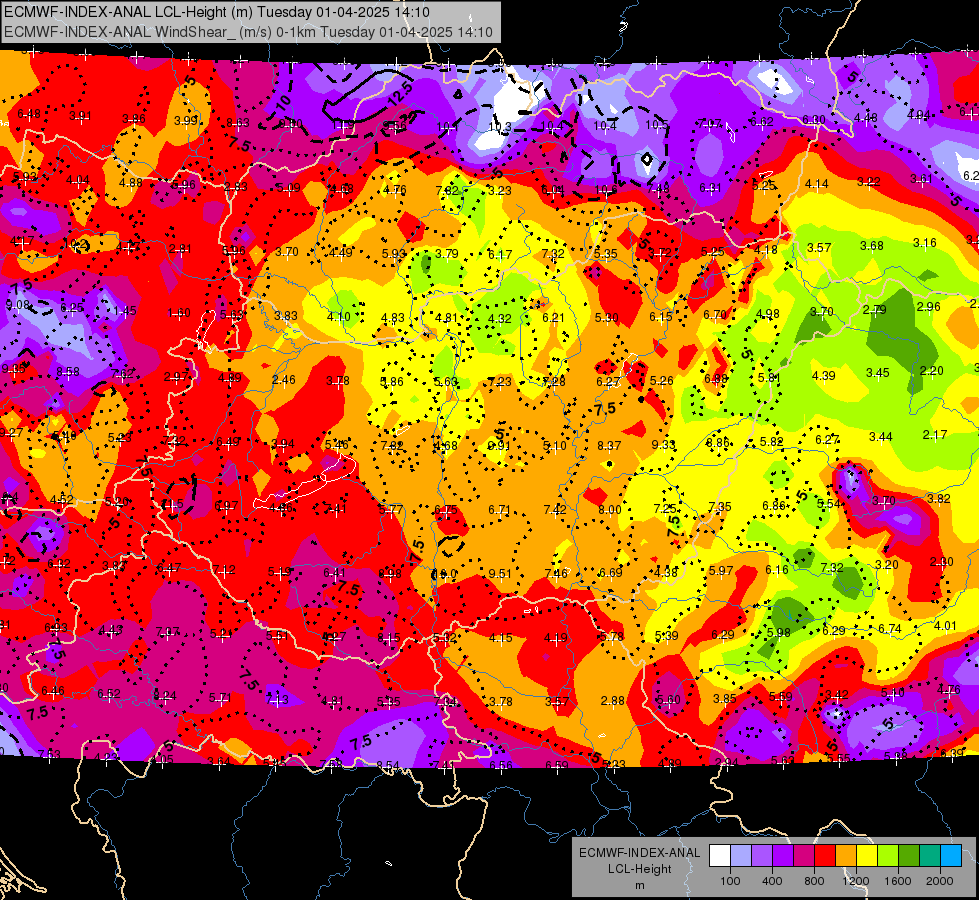Click the map value 3.68
Image resolution: width=979 pixels, height=900 pixels.
[872, 246]
